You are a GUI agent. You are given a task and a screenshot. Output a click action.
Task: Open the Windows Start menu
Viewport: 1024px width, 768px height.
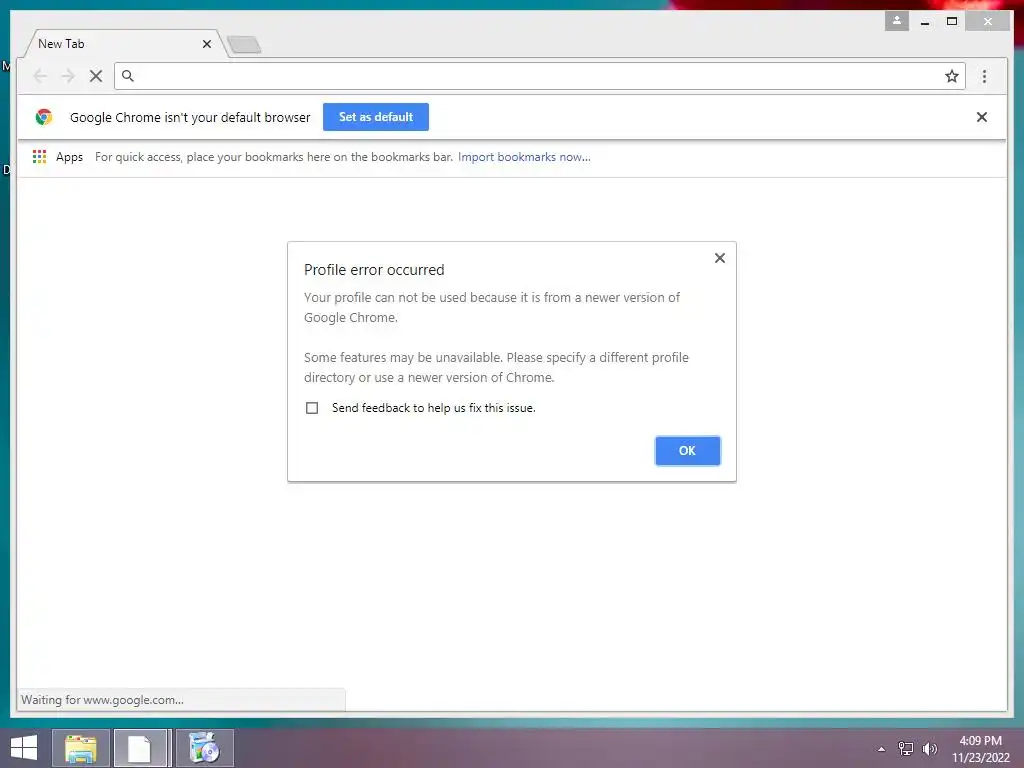coord(24,748)
